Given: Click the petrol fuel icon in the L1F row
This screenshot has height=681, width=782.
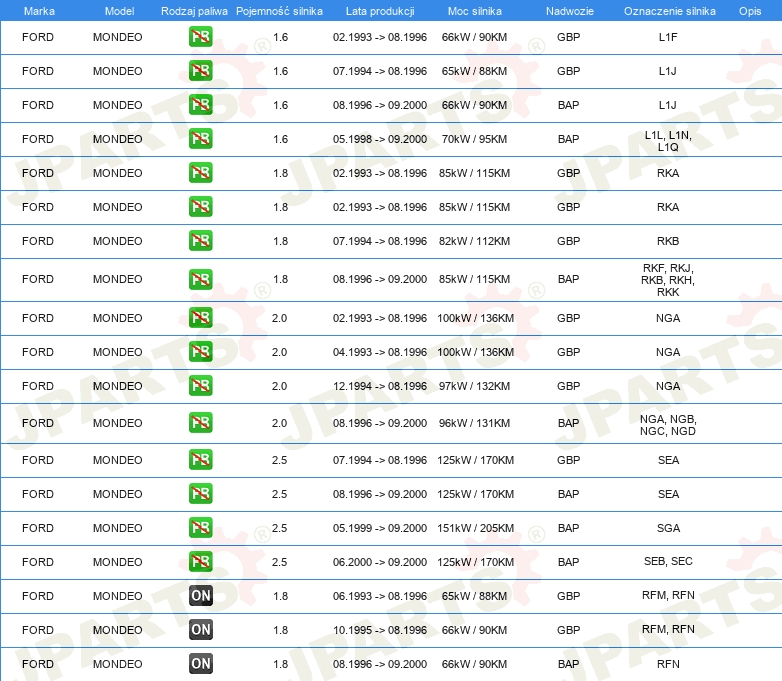Looking at the screenshot, I should [200, 37].
